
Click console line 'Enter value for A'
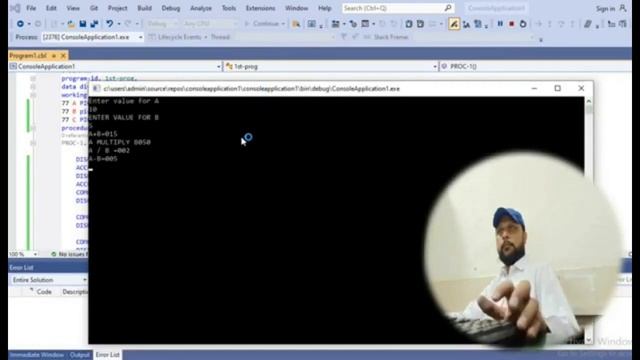pos(124,101)
